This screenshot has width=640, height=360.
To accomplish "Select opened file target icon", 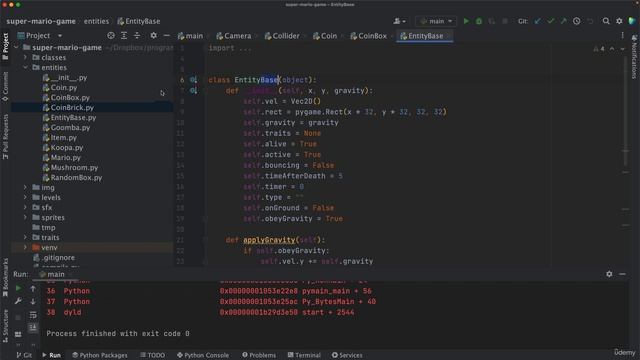I will click(111, 36).
